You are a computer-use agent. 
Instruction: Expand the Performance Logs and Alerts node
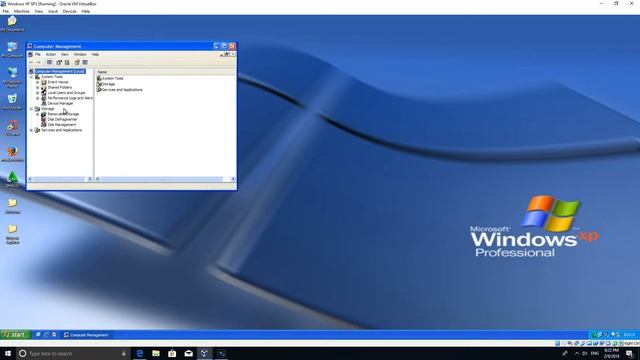tap(38, 98)
